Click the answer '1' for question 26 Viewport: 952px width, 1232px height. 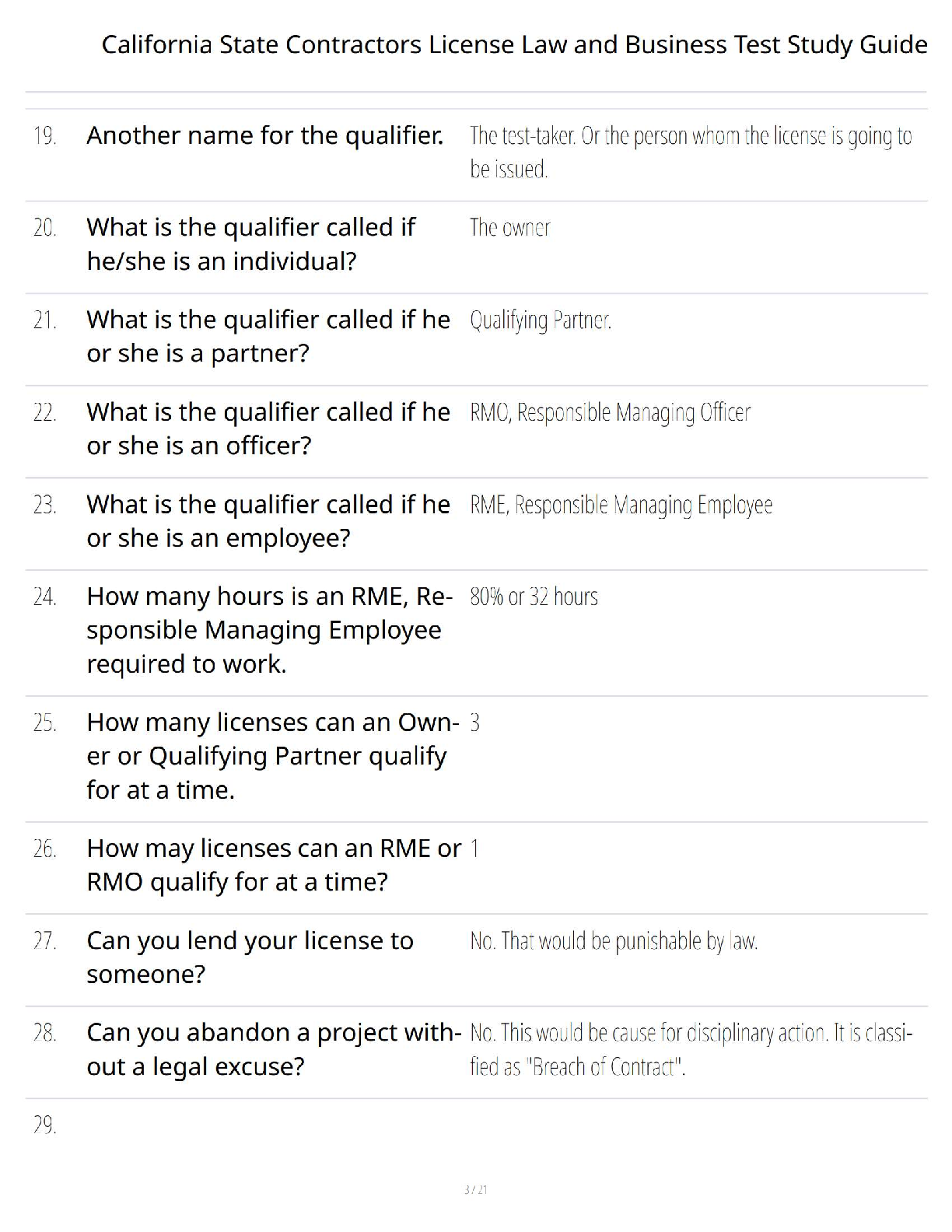474,849
